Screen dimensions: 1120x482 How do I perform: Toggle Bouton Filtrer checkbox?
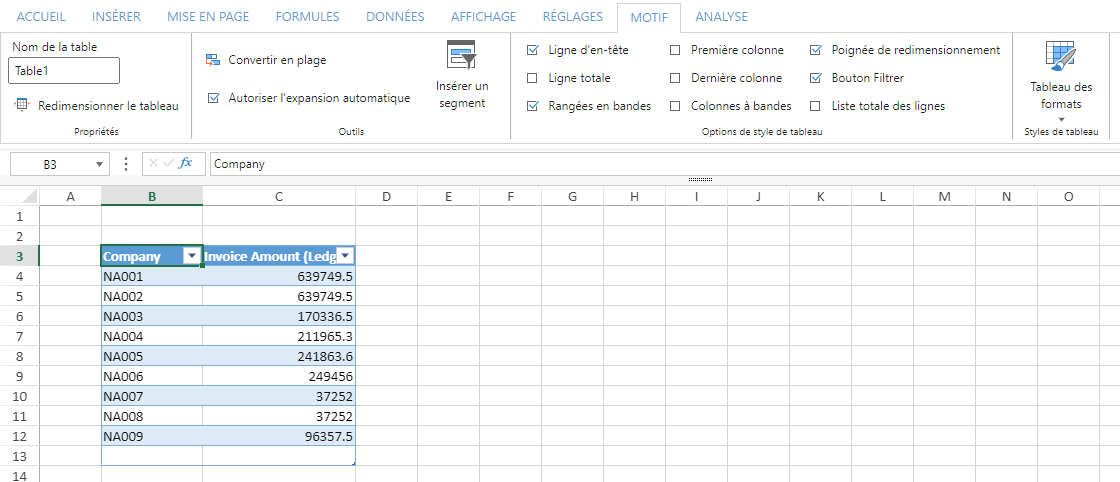816,78
